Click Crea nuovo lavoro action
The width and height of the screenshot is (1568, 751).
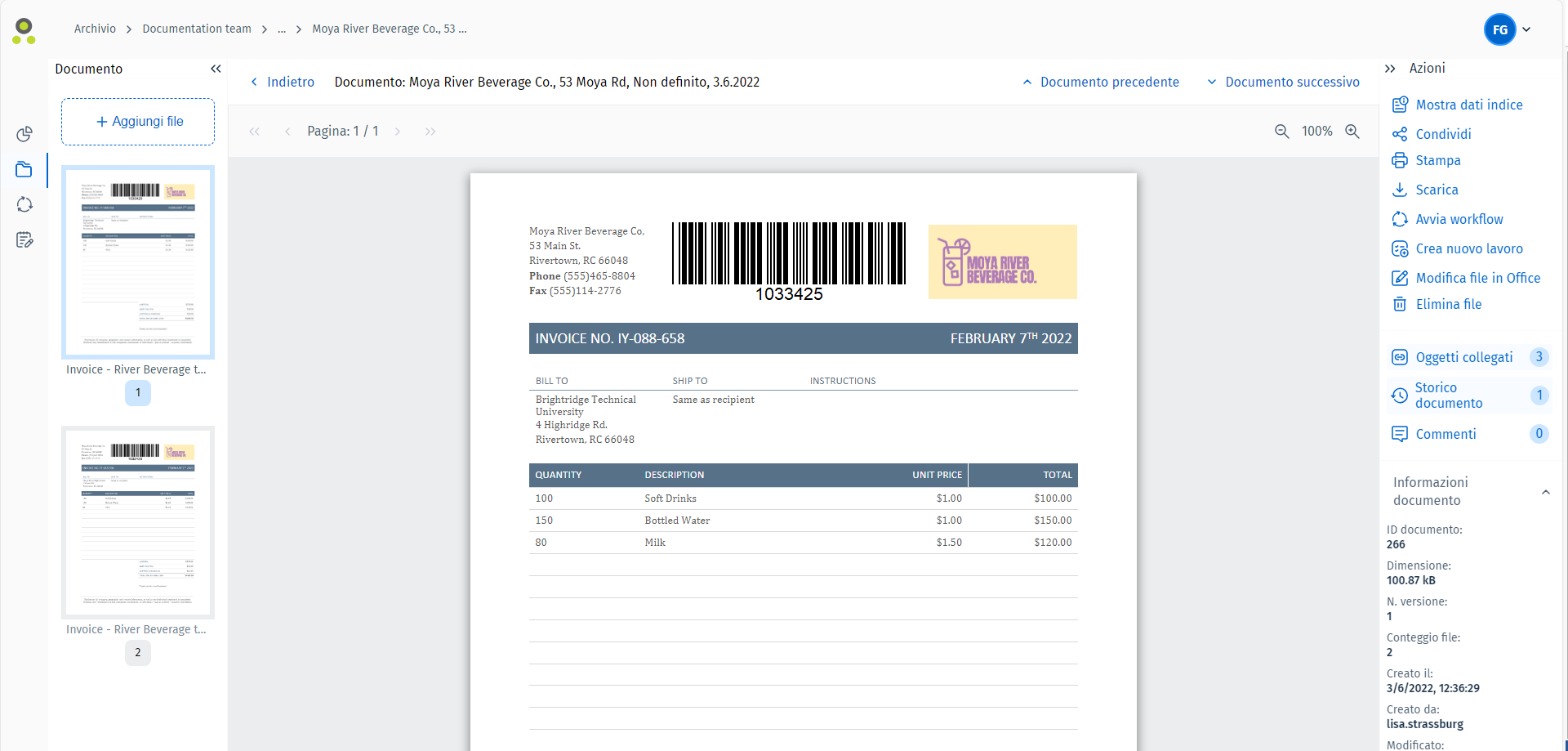click(x=1468, y=248)
